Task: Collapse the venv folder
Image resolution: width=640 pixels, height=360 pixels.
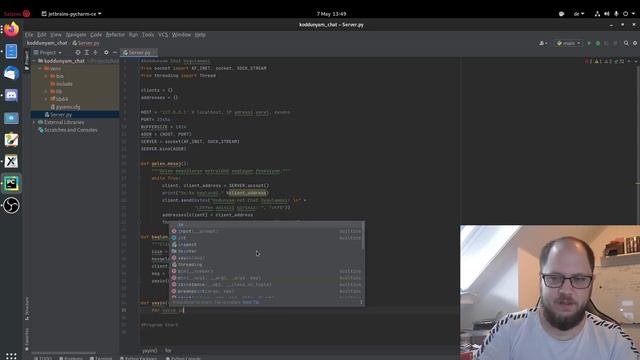Action: 40,69
